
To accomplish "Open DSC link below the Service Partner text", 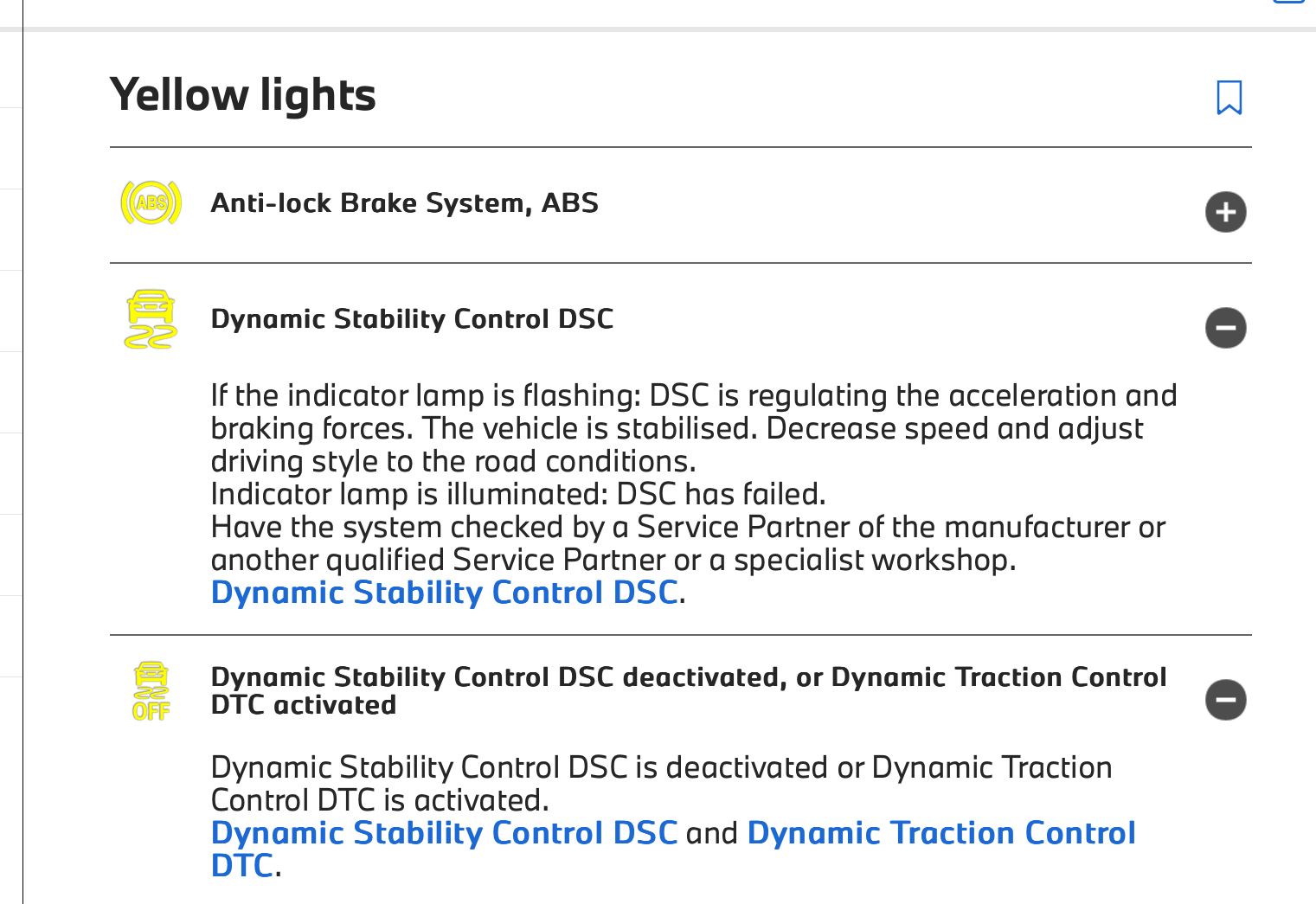I will click(x=444, y=593).
